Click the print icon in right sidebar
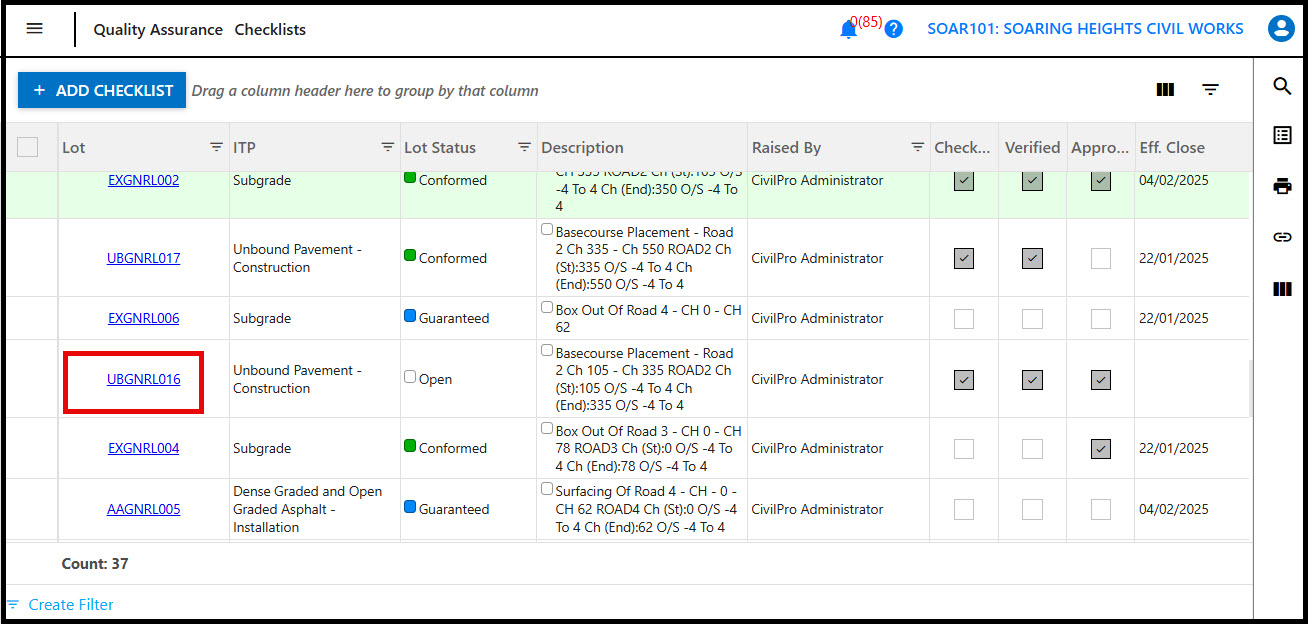 [1282, 186]
